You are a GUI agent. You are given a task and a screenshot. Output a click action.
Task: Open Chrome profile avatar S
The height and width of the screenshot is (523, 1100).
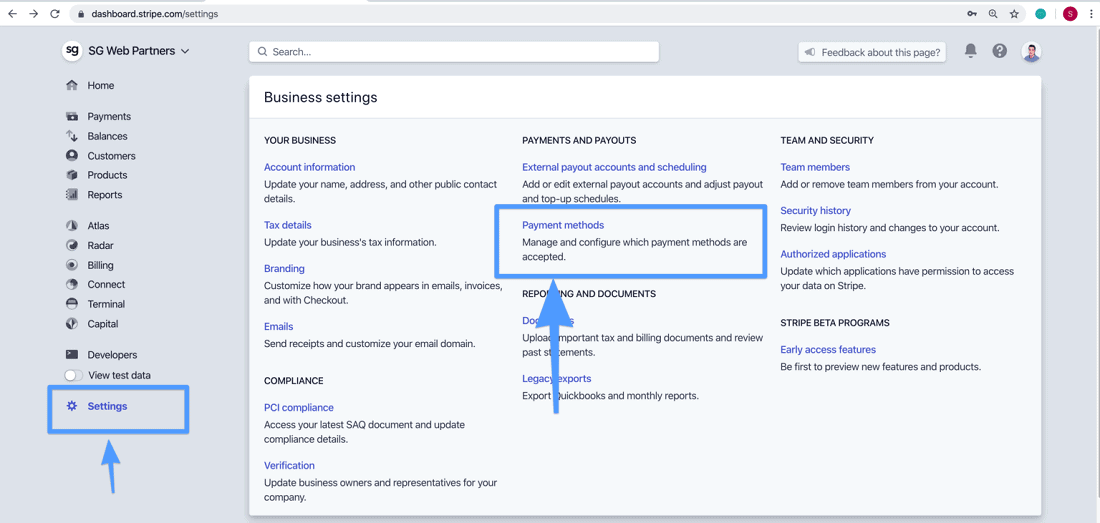pos(1070,13)
